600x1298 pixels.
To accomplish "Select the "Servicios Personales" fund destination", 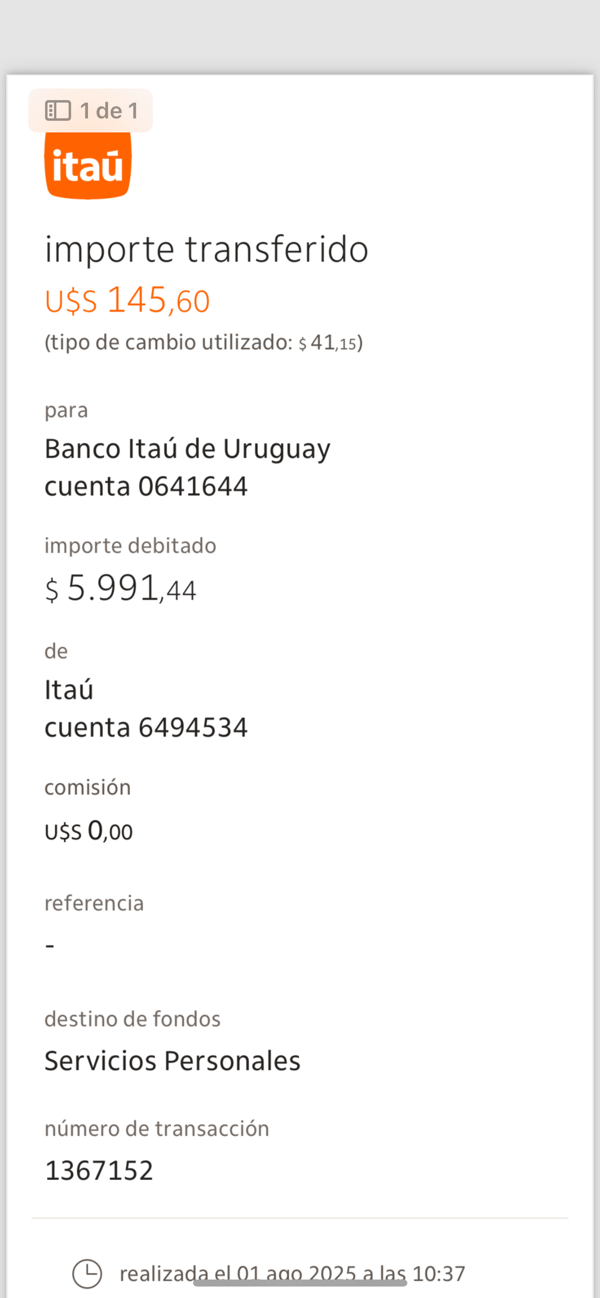I will tap(172, 1061).
